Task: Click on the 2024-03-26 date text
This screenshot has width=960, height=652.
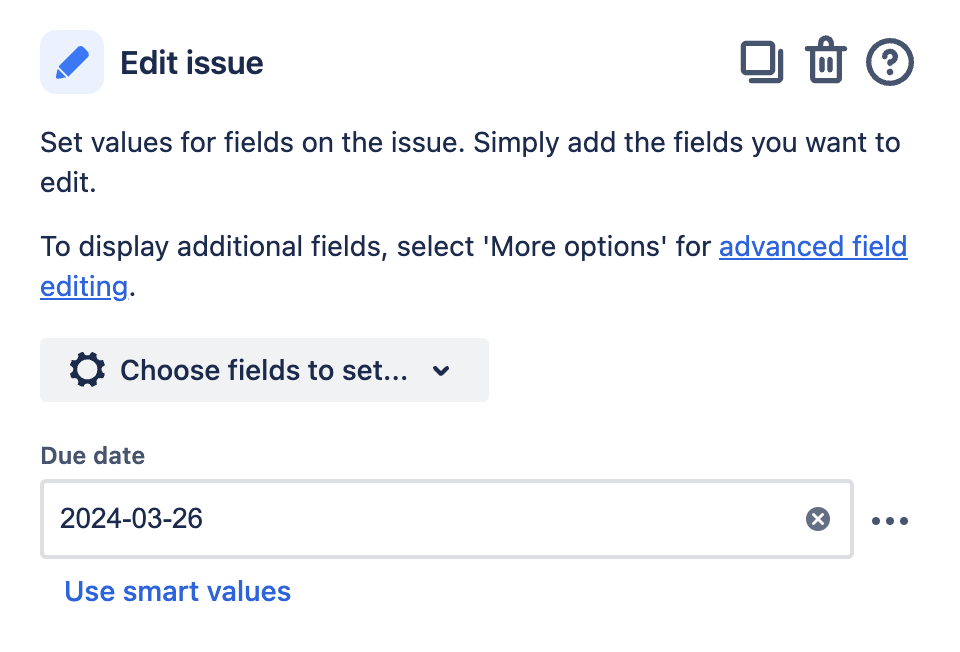Action: (131, 519)
